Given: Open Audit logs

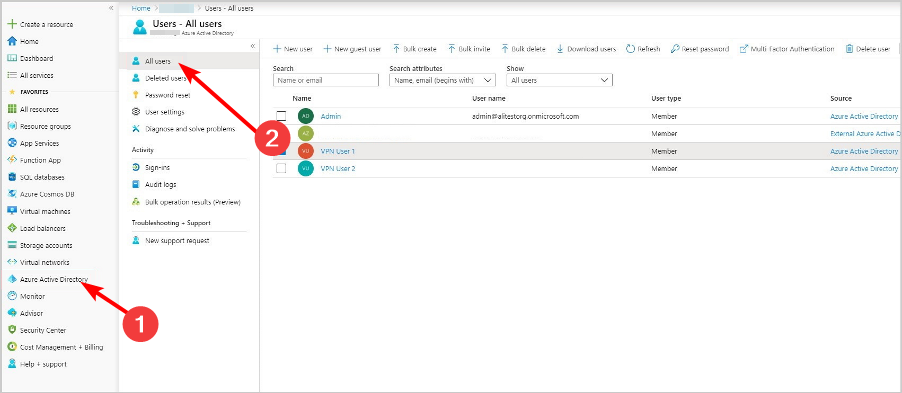Looking at the screenshot, I should pos(160,185).
